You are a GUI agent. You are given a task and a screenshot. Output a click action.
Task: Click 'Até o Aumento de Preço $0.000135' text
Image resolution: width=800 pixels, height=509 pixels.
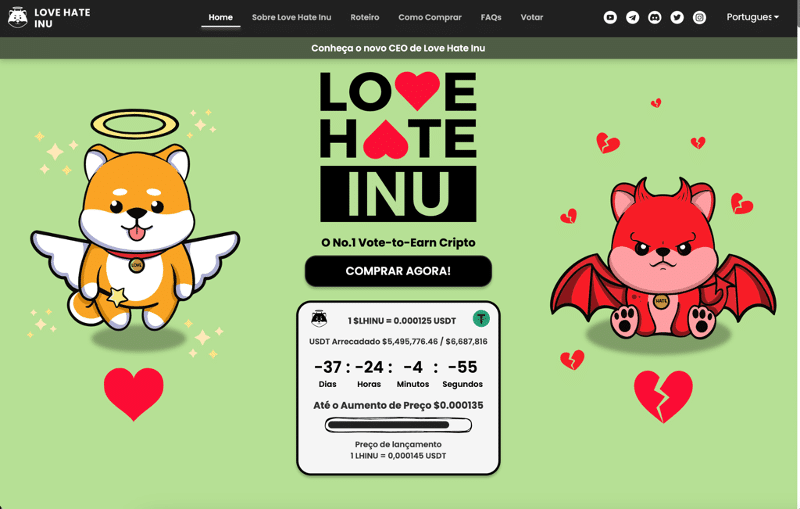tap(398, 405)
